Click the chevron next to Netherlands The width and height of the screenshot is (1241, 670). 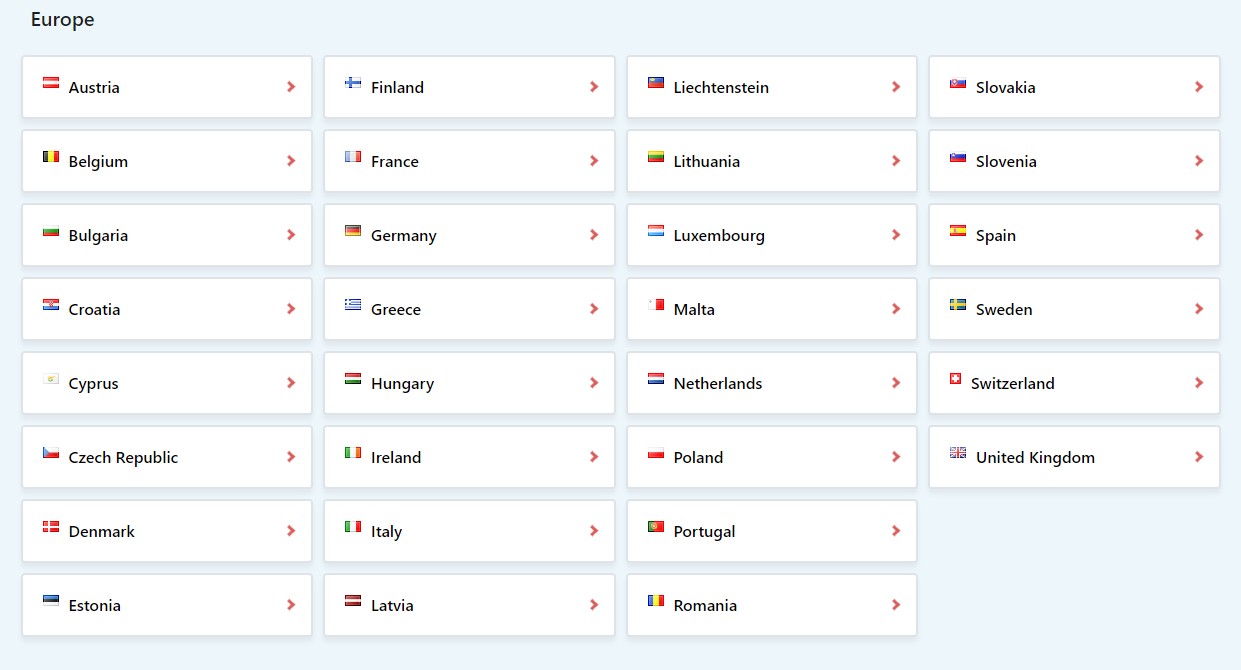[896, 383]
